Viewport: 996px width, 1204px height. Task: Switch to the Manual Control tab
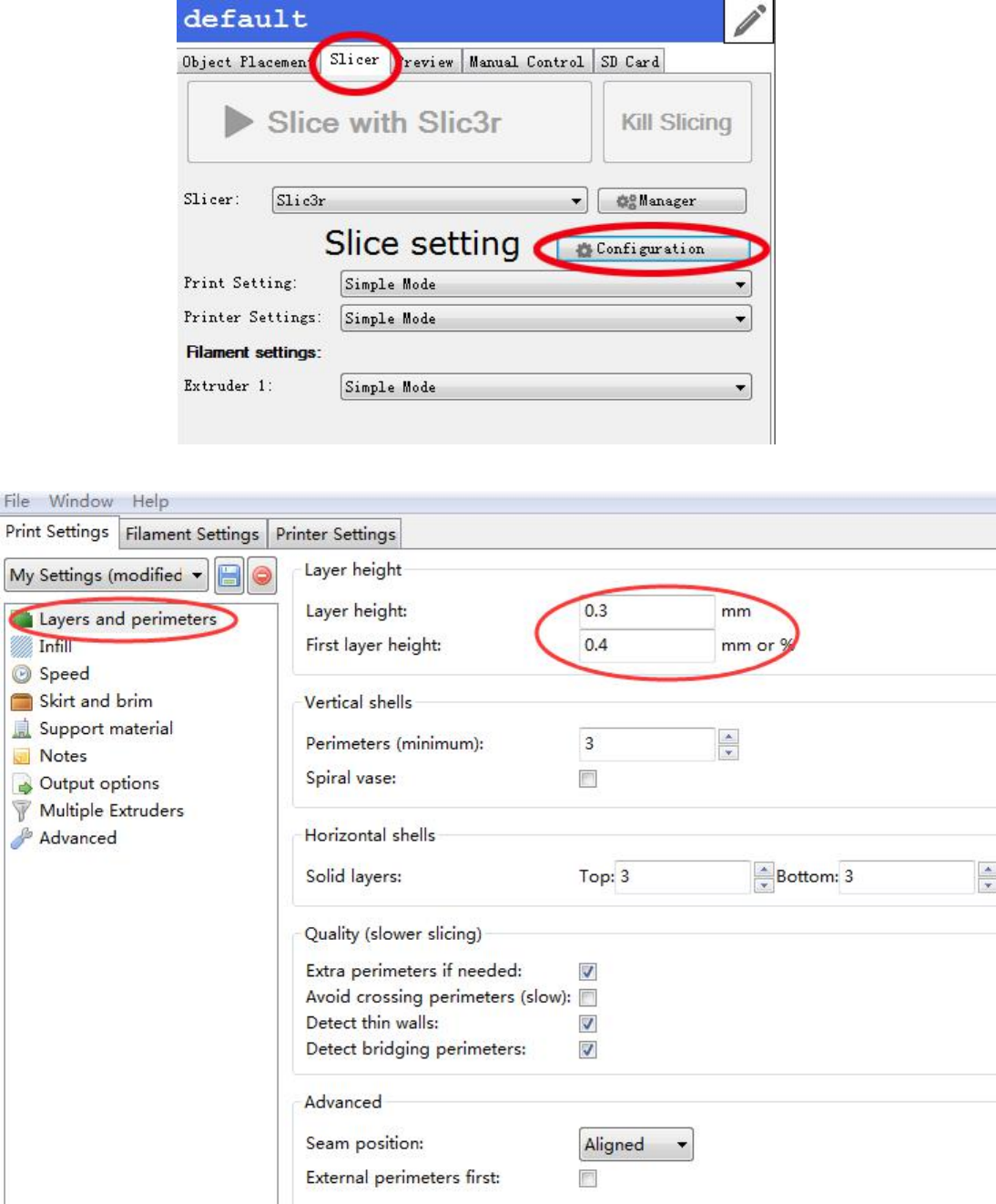(527, 62)
